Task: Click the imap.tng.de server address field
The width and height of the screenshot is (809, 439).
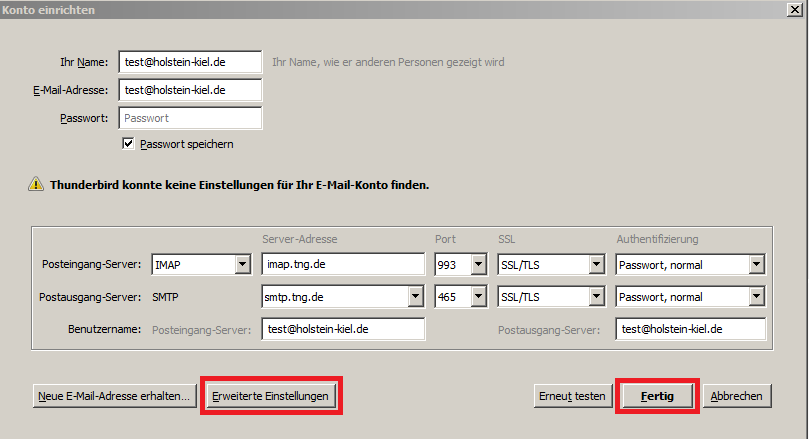Action: point(343,265)
